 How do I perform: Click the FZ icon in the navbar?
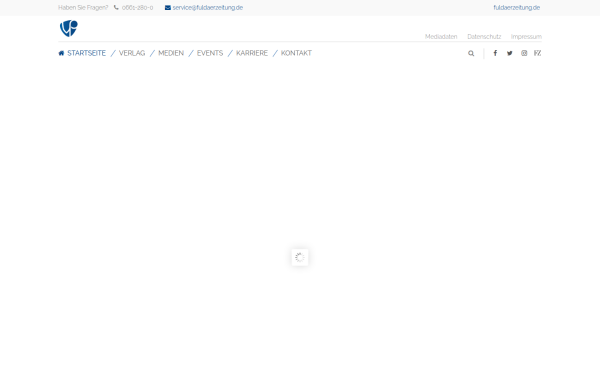[538, 53]
